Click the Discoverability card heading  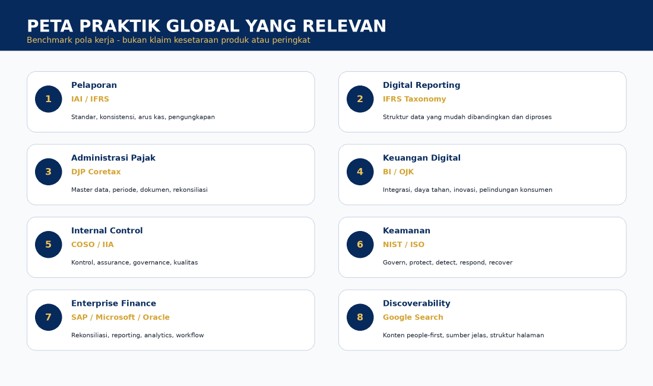(x=416, y=303)
